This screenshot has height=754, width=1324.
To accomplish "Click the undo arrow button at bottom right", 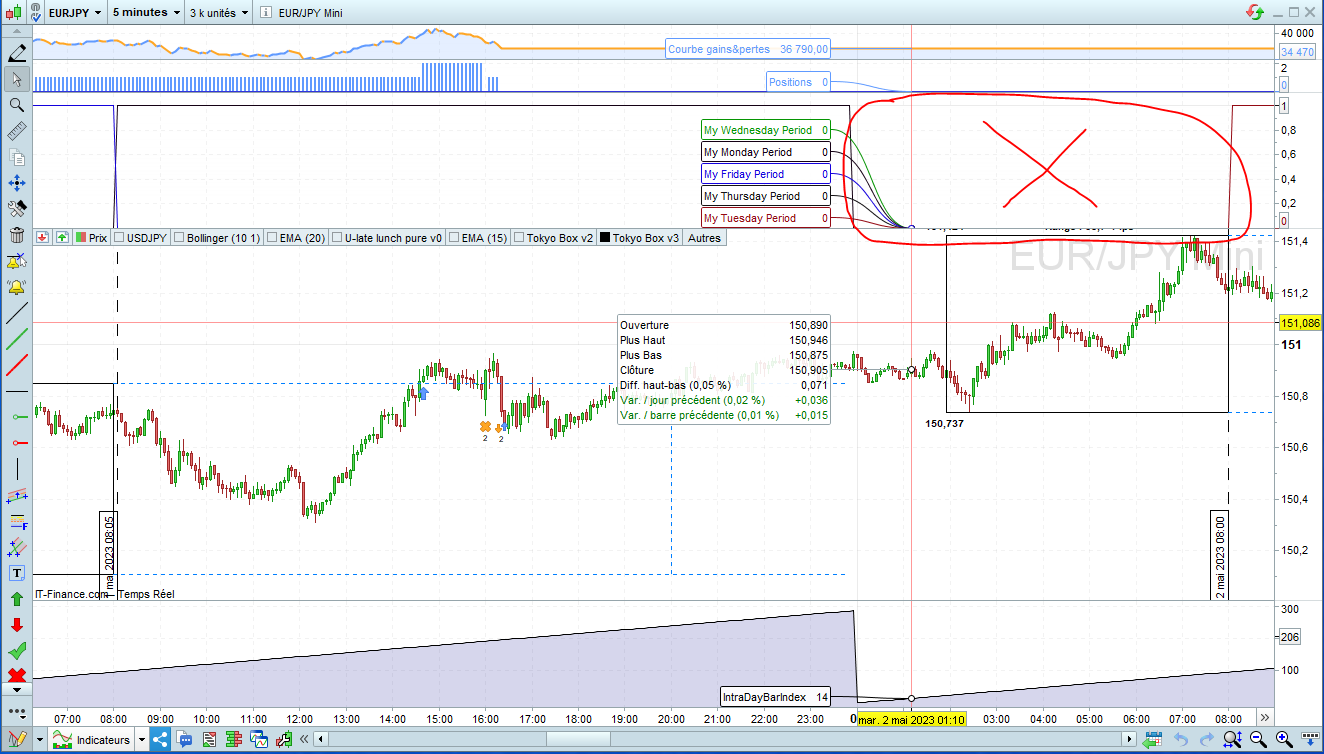I will pyautogui.click(x=1181, y=740).
